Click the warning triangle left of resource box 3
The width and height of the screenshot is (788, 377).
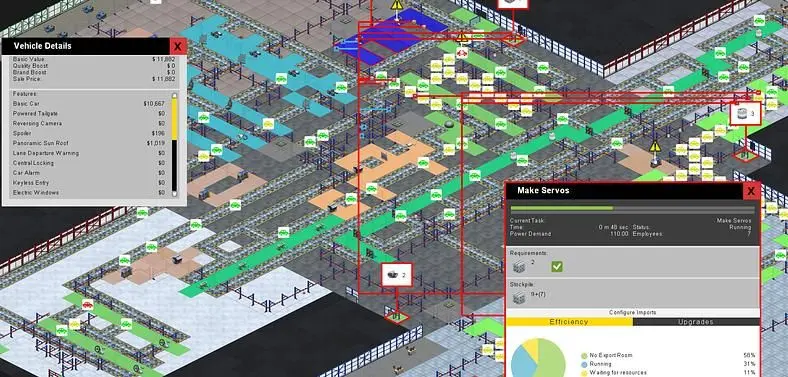[655, 147]
